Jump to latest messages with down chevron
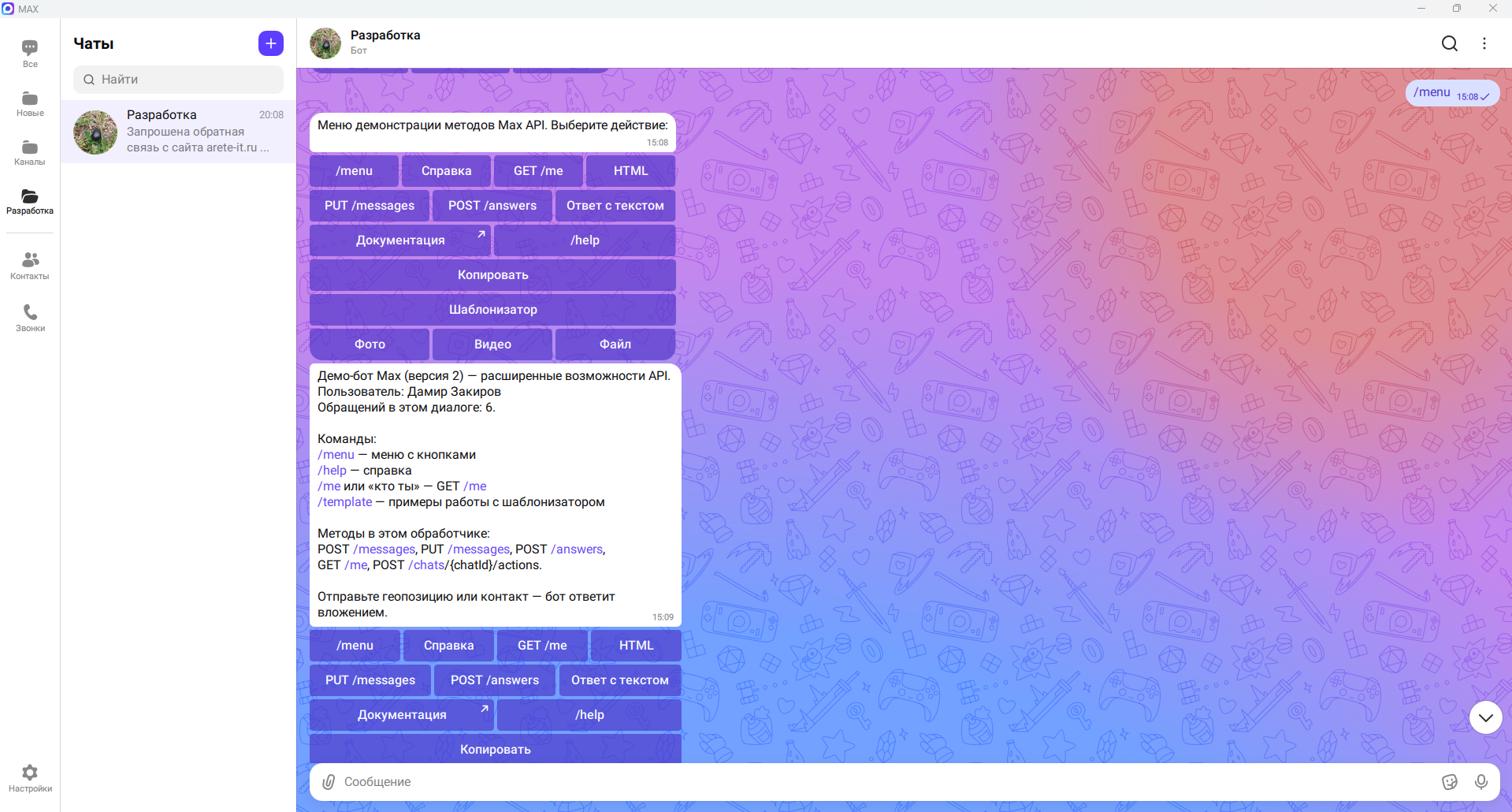Viewport: 1512px width, 812px height. click(1486, 717)
